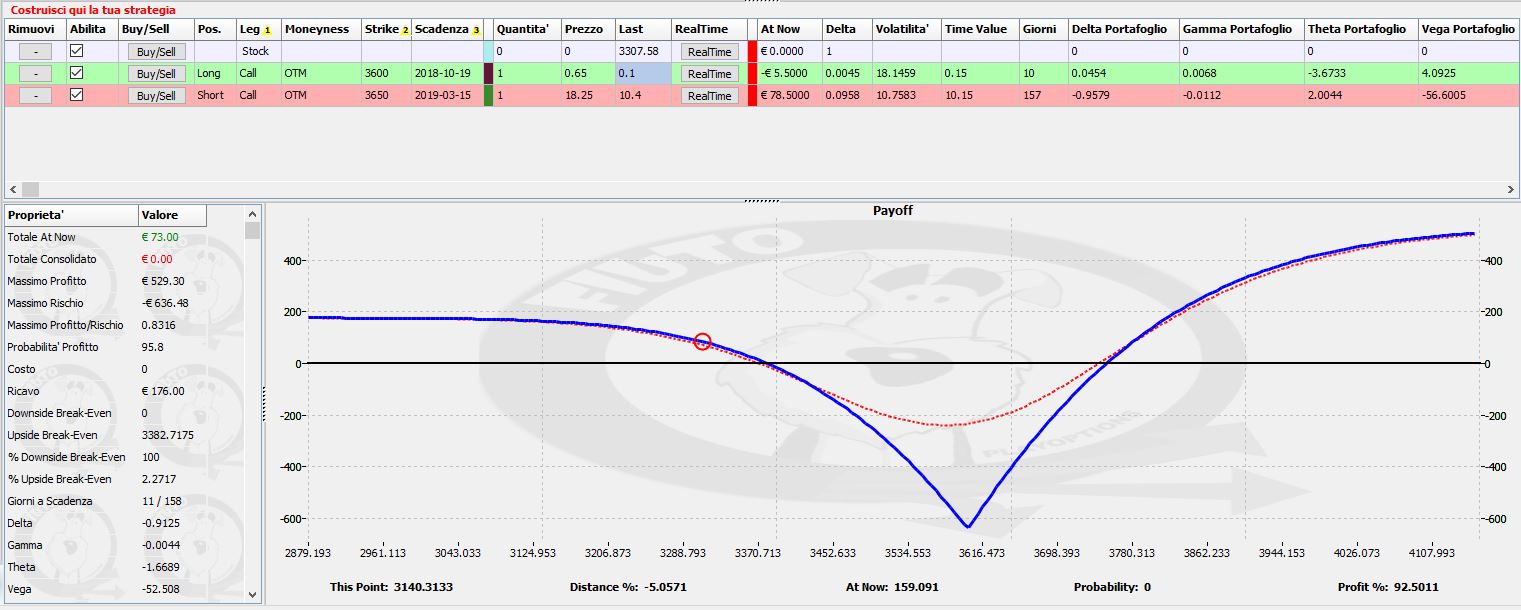1521x610 pixels.
Task: Uncheck Abilita for the Long Call leg
Action: pos(76,72)
